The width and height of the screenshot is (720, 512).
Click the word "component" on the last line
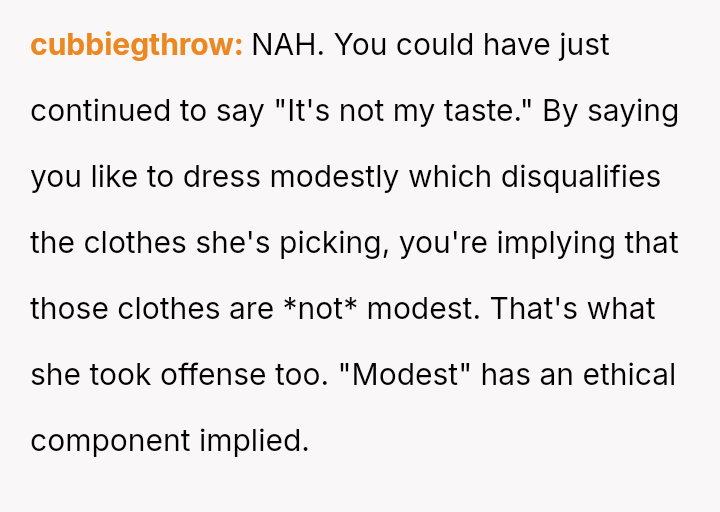(111, 441)
